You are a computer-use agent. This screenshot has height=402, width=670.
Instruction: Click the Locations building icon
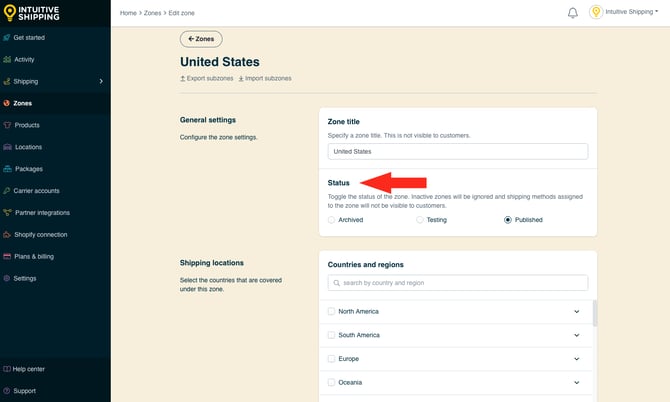[7, 147]
